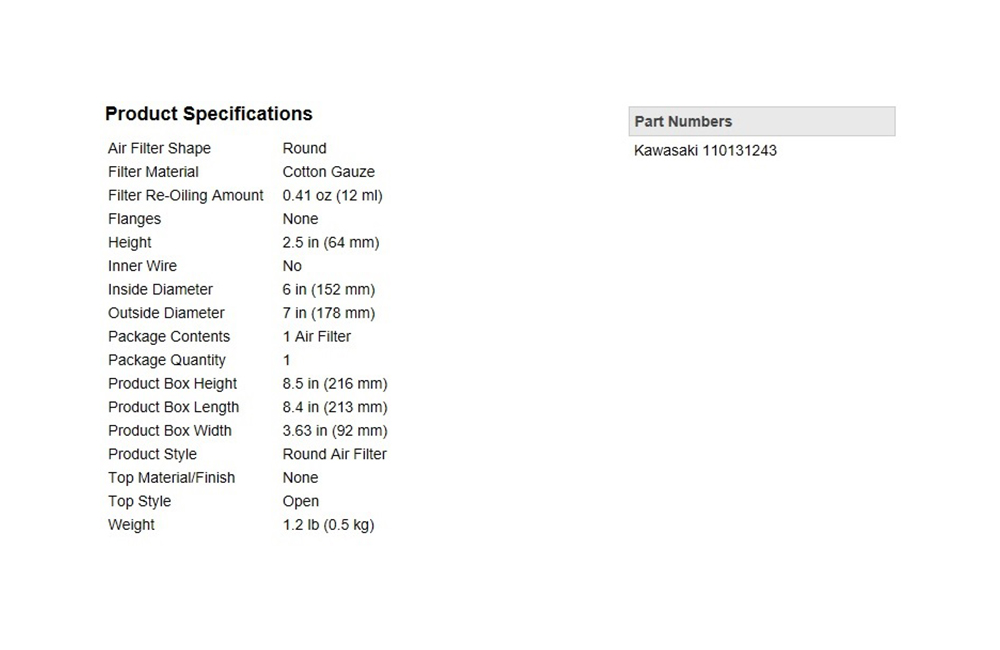Image resolution: width=1000 pixels, height=650 pixels.
Task: Select the Inner Wire label
Action: click(142, 266)
